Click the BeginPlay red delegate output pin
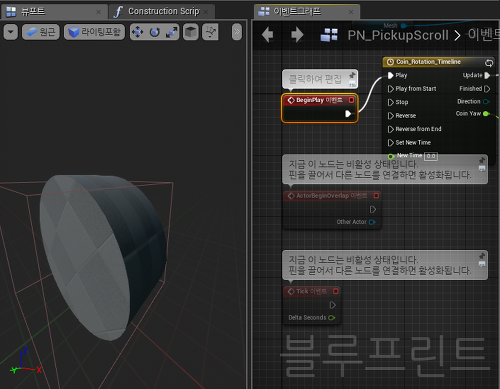The height and width of the screenshot is (389, 500). click(351, 100)
